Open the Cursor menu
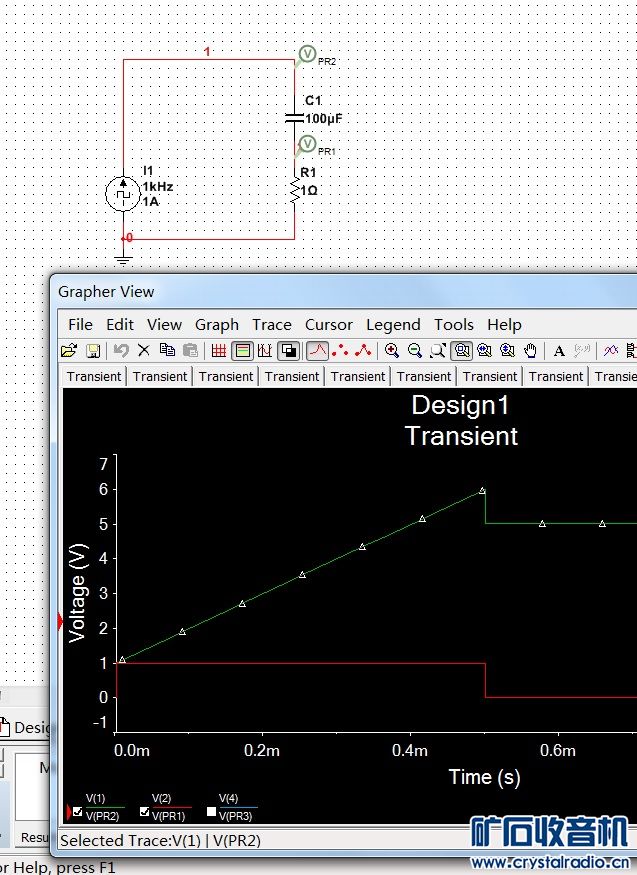Screen dimensions: 637x875 coord(328,324)
